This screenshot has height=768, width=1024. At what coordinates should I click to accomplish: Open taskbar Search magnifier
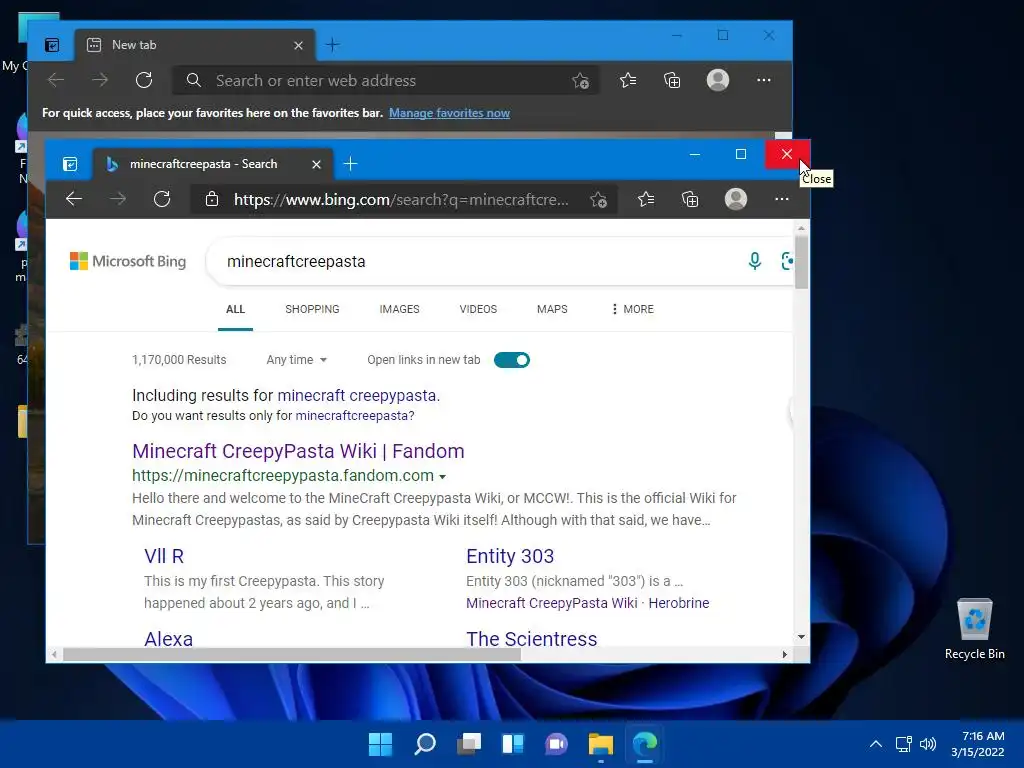click(x=425, y=744)
